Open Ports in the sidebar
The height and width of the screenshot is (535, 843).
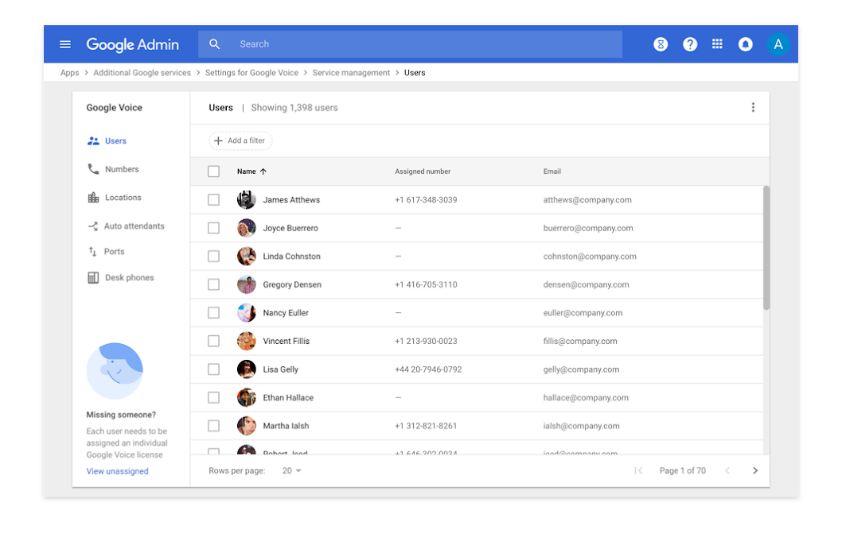[x=106, y=251]
